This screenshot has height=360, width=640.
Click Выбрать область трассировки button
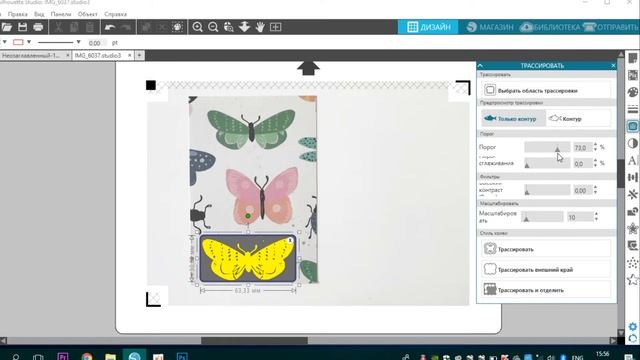[x=546, y=90]
